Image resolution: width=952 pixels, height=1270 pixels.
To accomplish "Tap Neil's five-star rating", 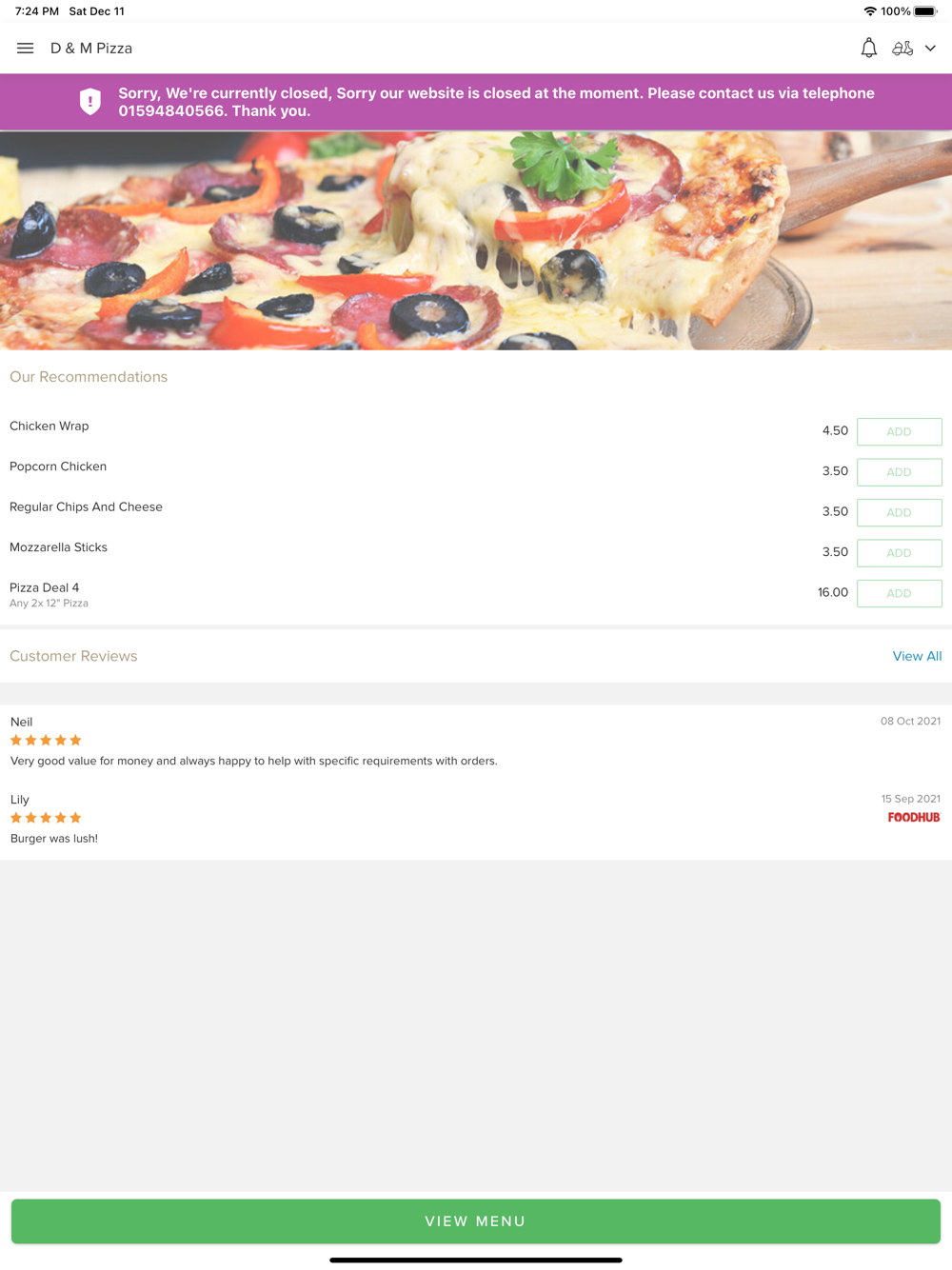I will point(46,741).
